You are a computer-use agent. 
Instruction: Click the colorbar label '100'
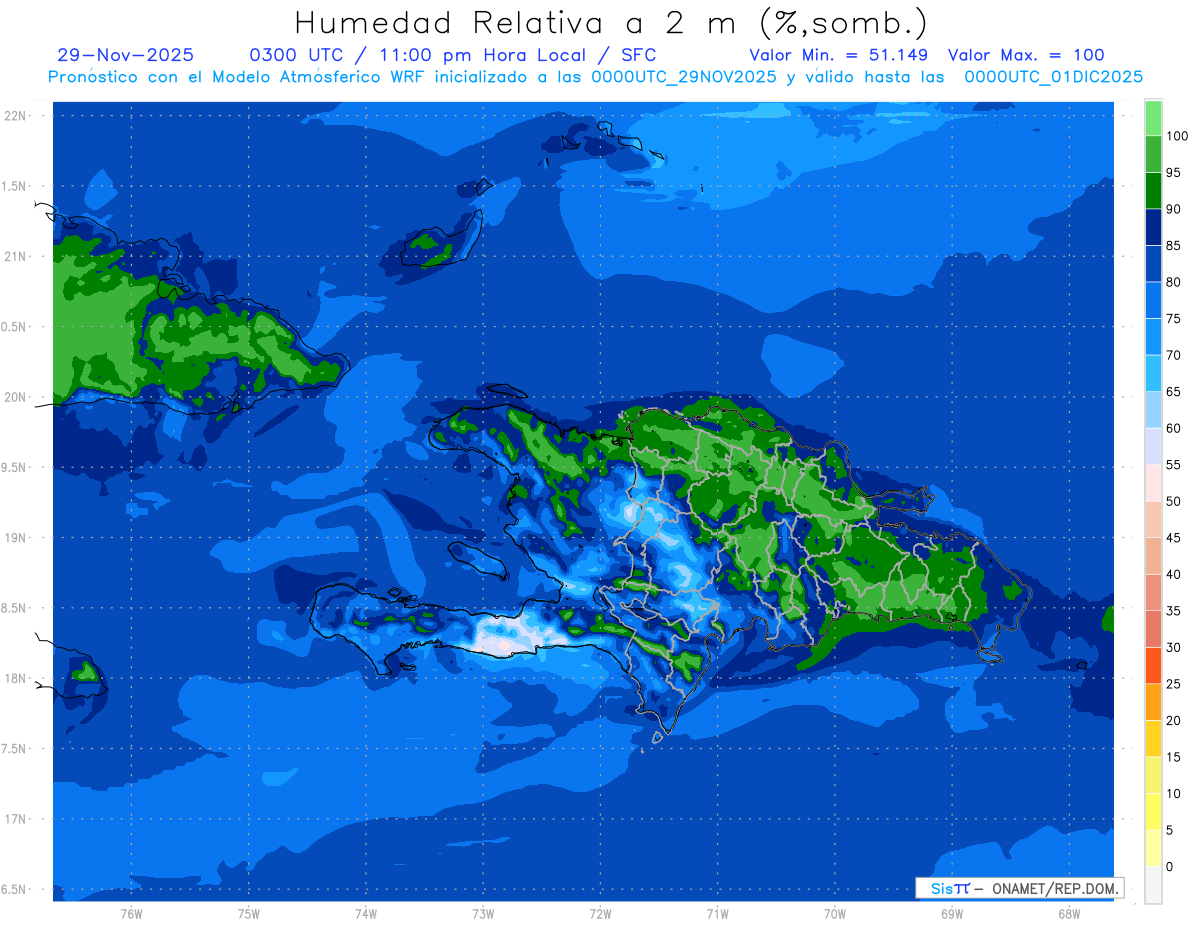tap(1176, 136)
